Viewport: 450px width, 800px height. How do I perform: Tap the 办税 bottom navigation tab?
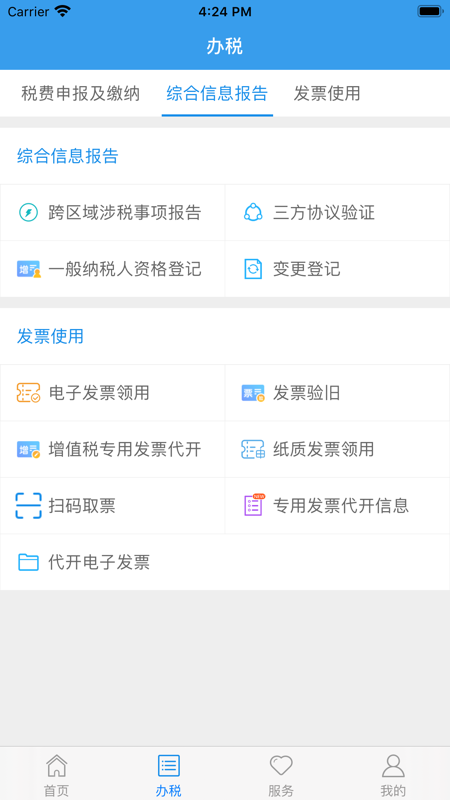[169, 774]
